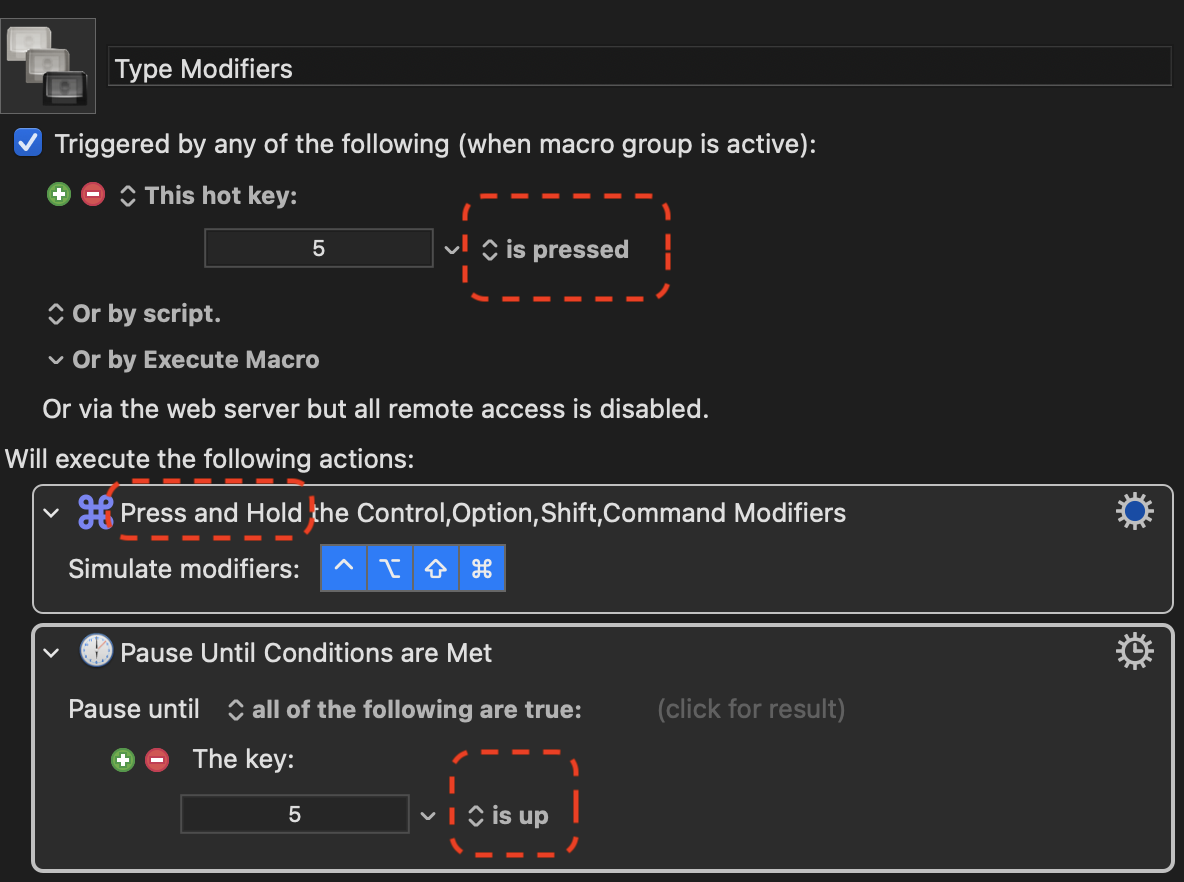Open the gear menu for Press and Hold action
The image size is (1184, 882).
point(1134,512)
